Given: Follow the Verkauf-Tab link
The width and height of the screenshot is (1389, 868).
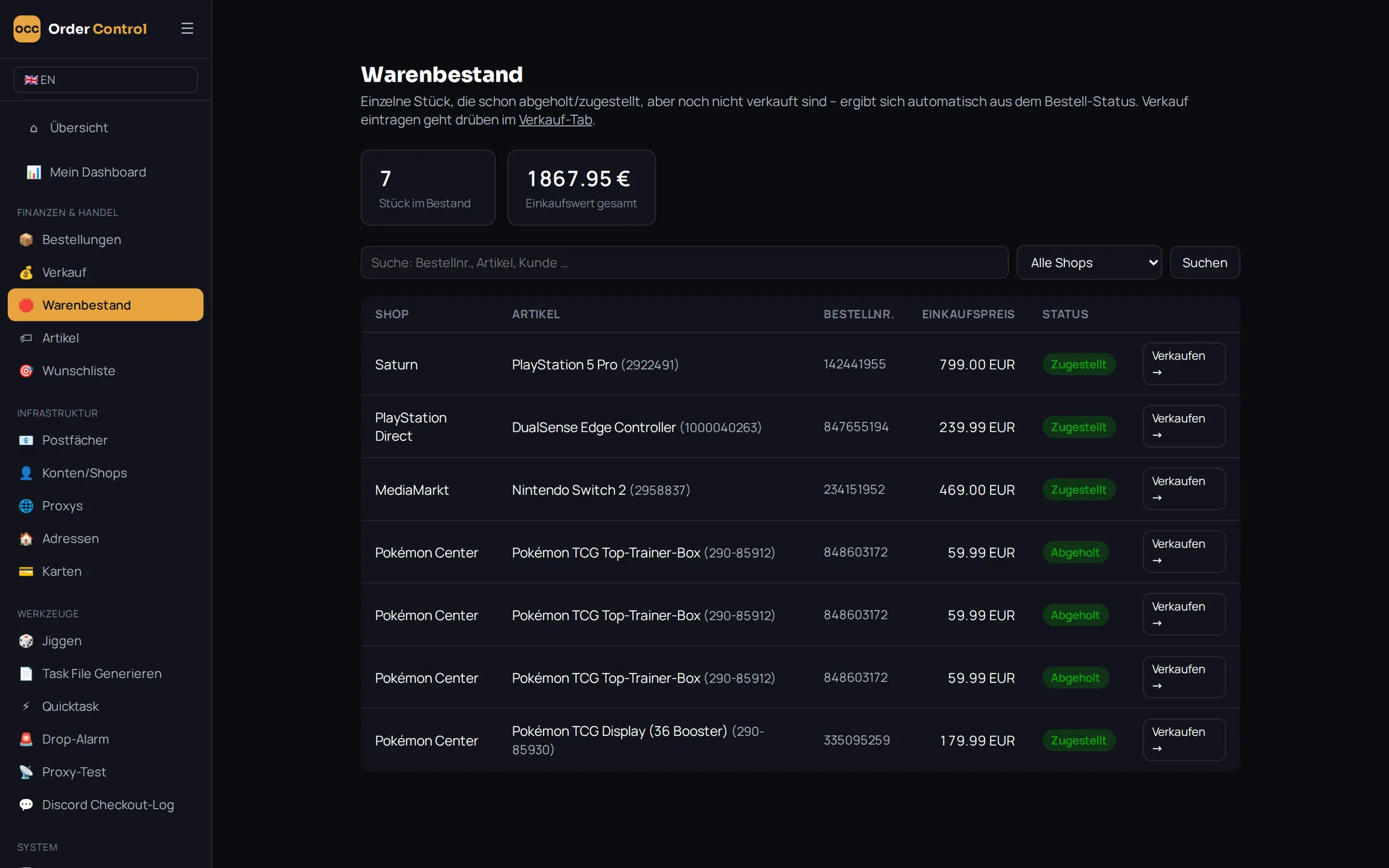Looking at the screenshot, I should tap(555, 120).
